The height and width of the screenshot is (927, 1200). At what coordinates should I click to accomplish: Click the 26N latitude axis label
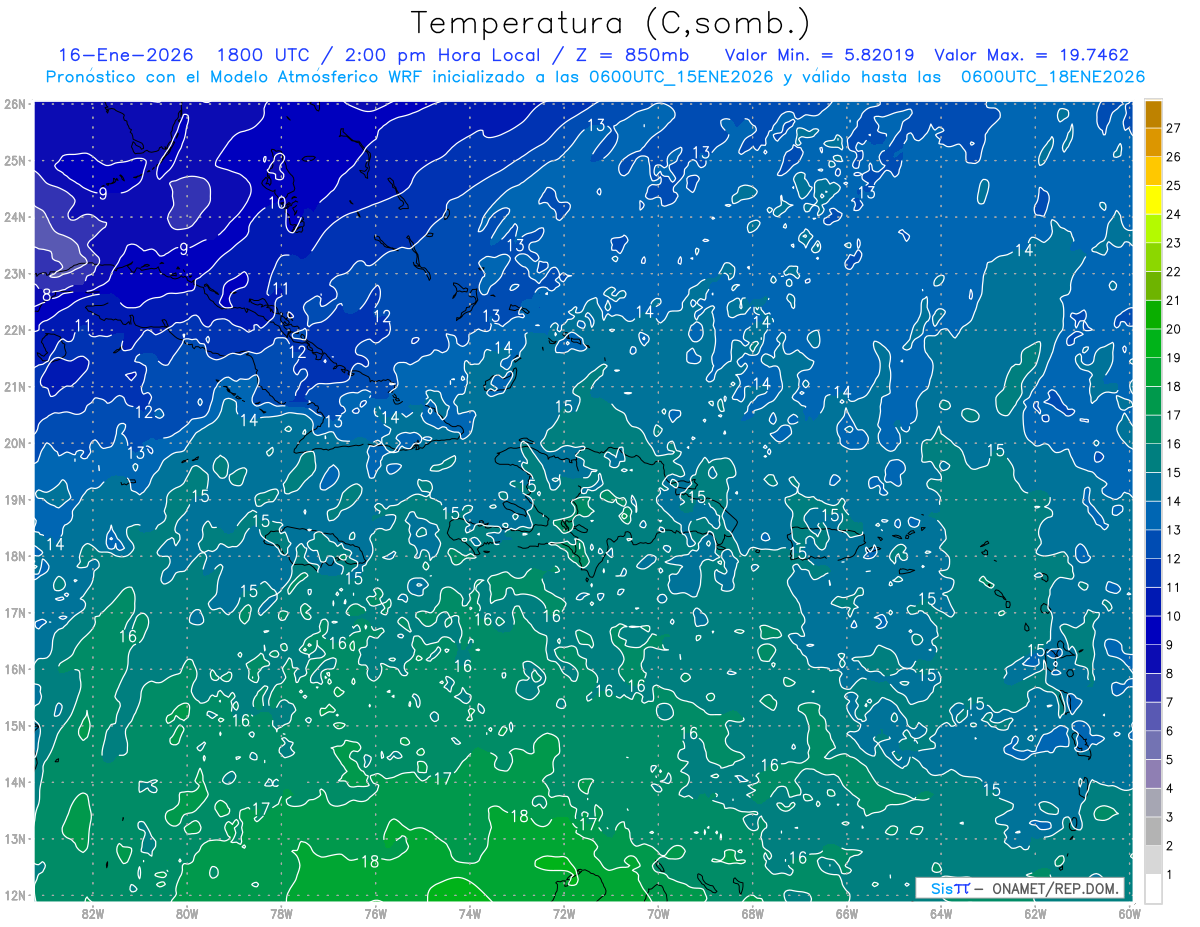[14, 104]
